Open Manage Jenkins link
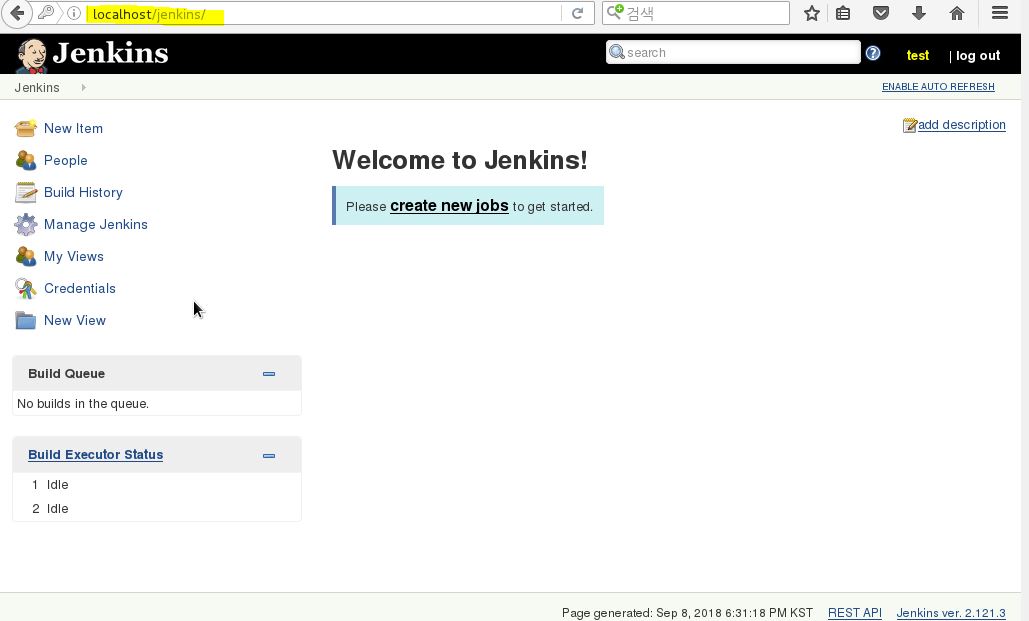The width and height of the screenshot is (1029, 621). click(96, 225)
